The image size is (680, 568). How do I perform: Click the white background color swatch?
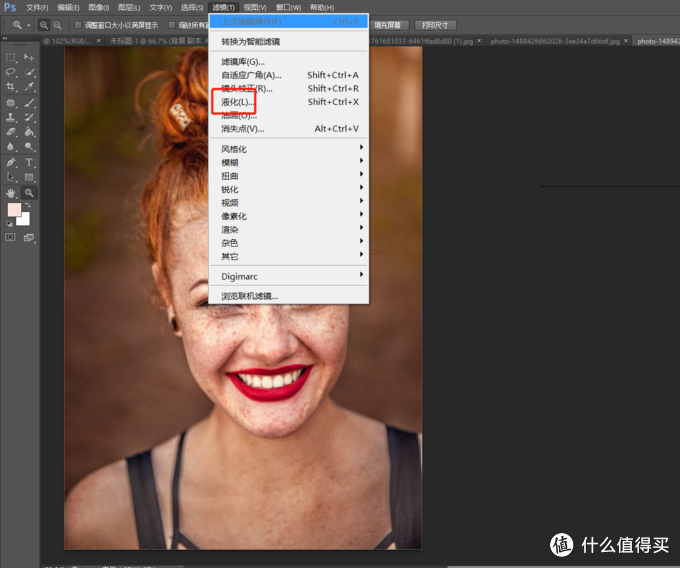[25, 220]
